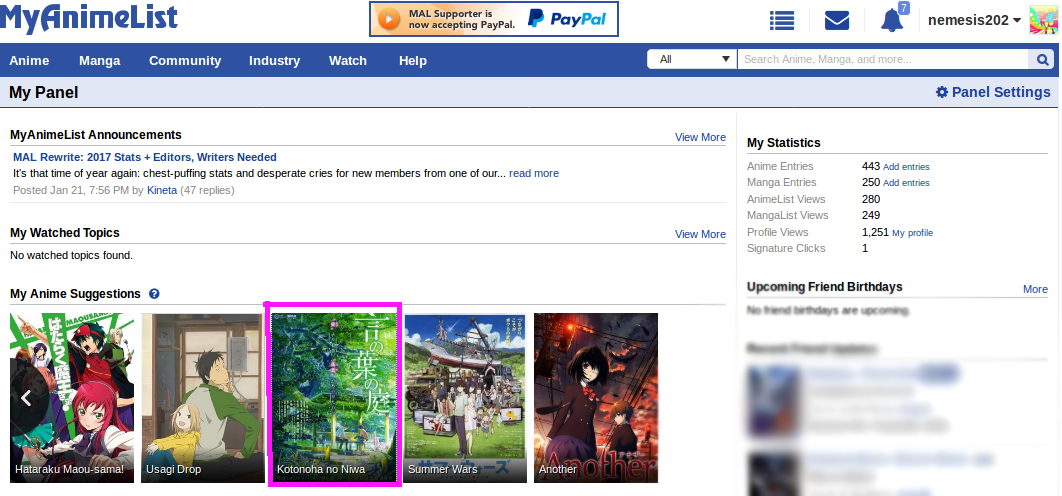1062x496 pixels.
Task: Expand the search category 'All' dropdown
Action: click(693, 60)
